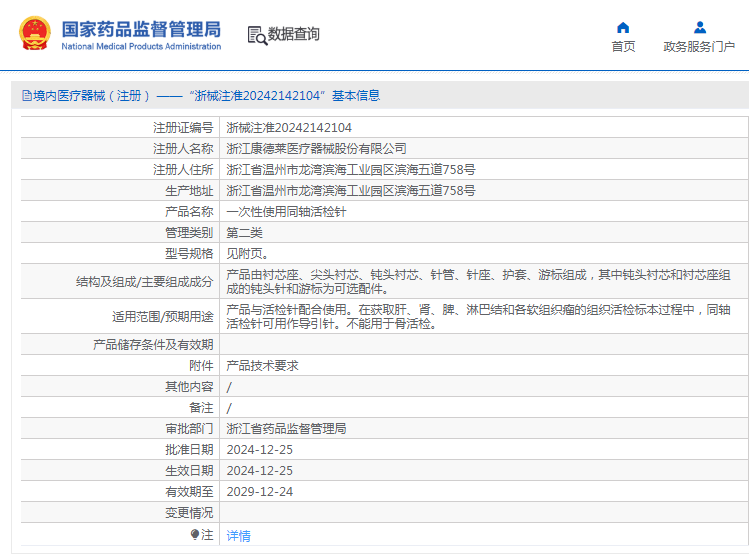Open the 政务服务门户 navigation item
Screen dimensions: 749x554
coord(699,47)
